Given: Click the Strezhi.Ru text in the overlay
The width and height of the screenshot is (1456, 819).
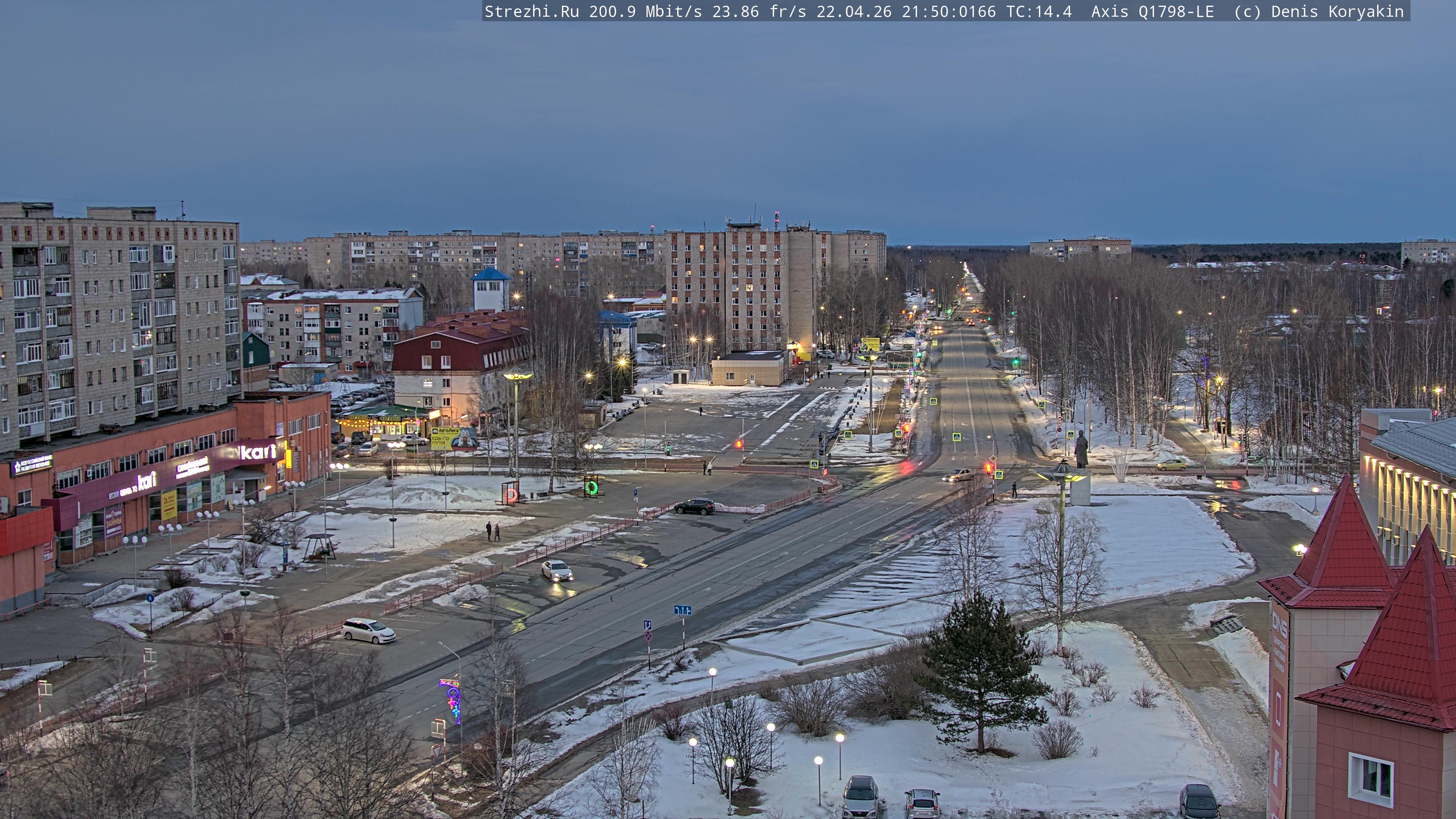Looking at the screenshot, I should 531,11.
